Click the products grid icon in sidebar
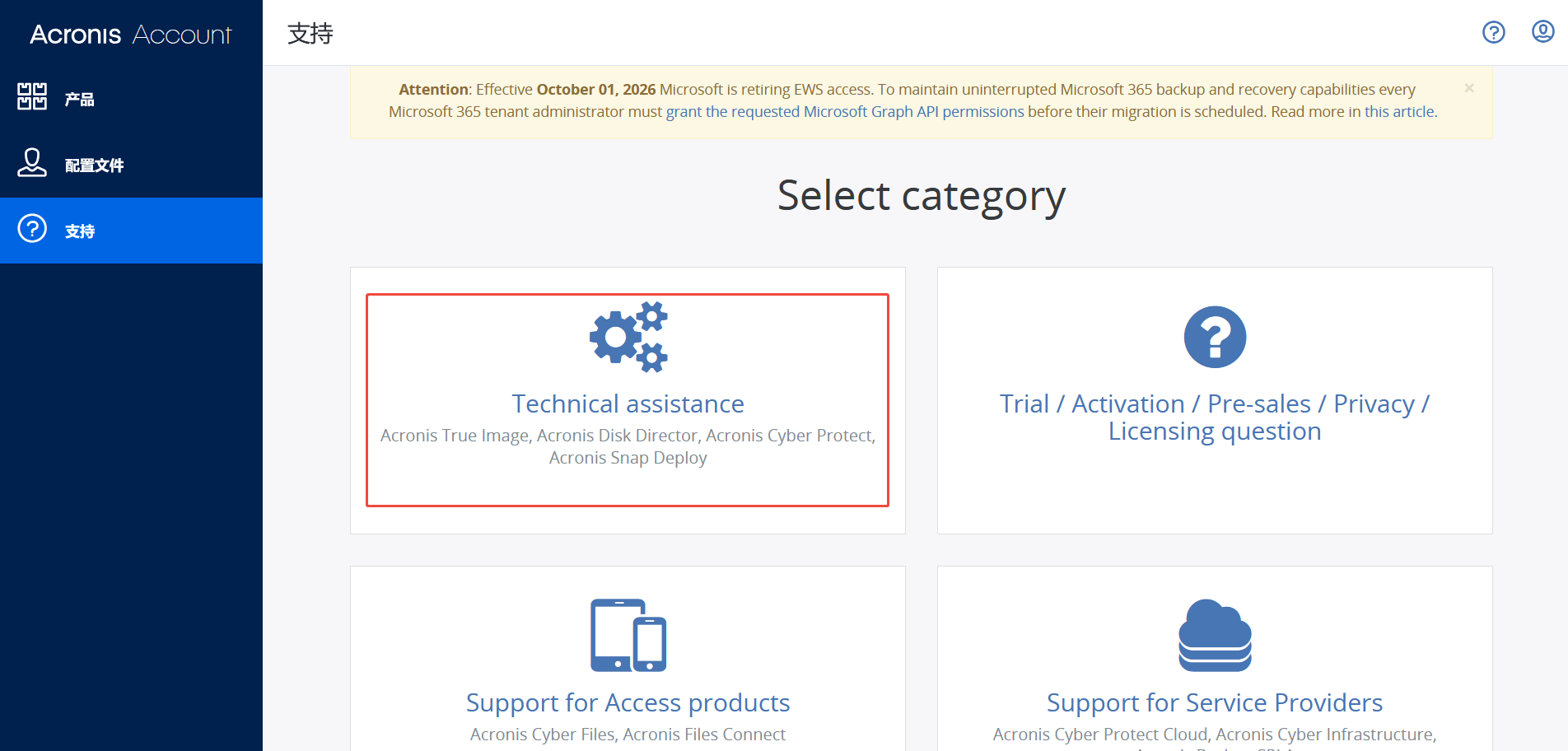 click(32, 96)
